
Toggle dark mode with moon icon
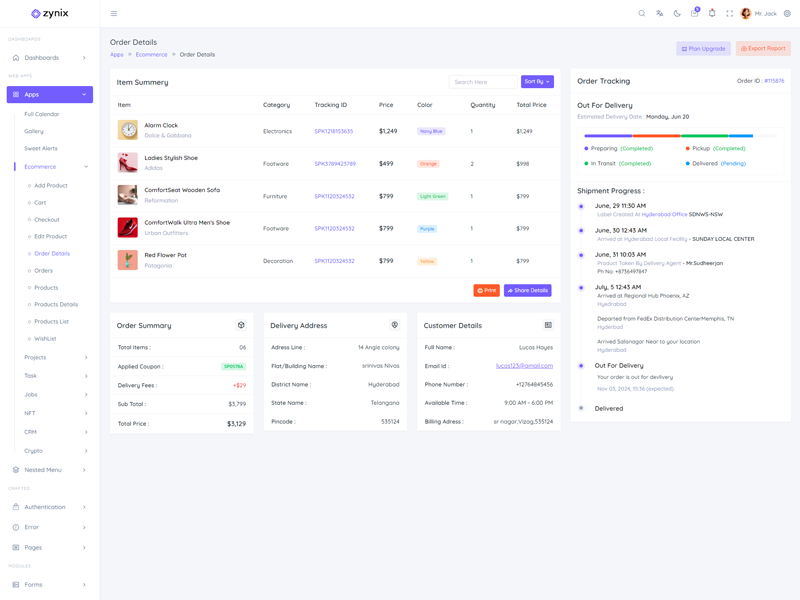677,14
